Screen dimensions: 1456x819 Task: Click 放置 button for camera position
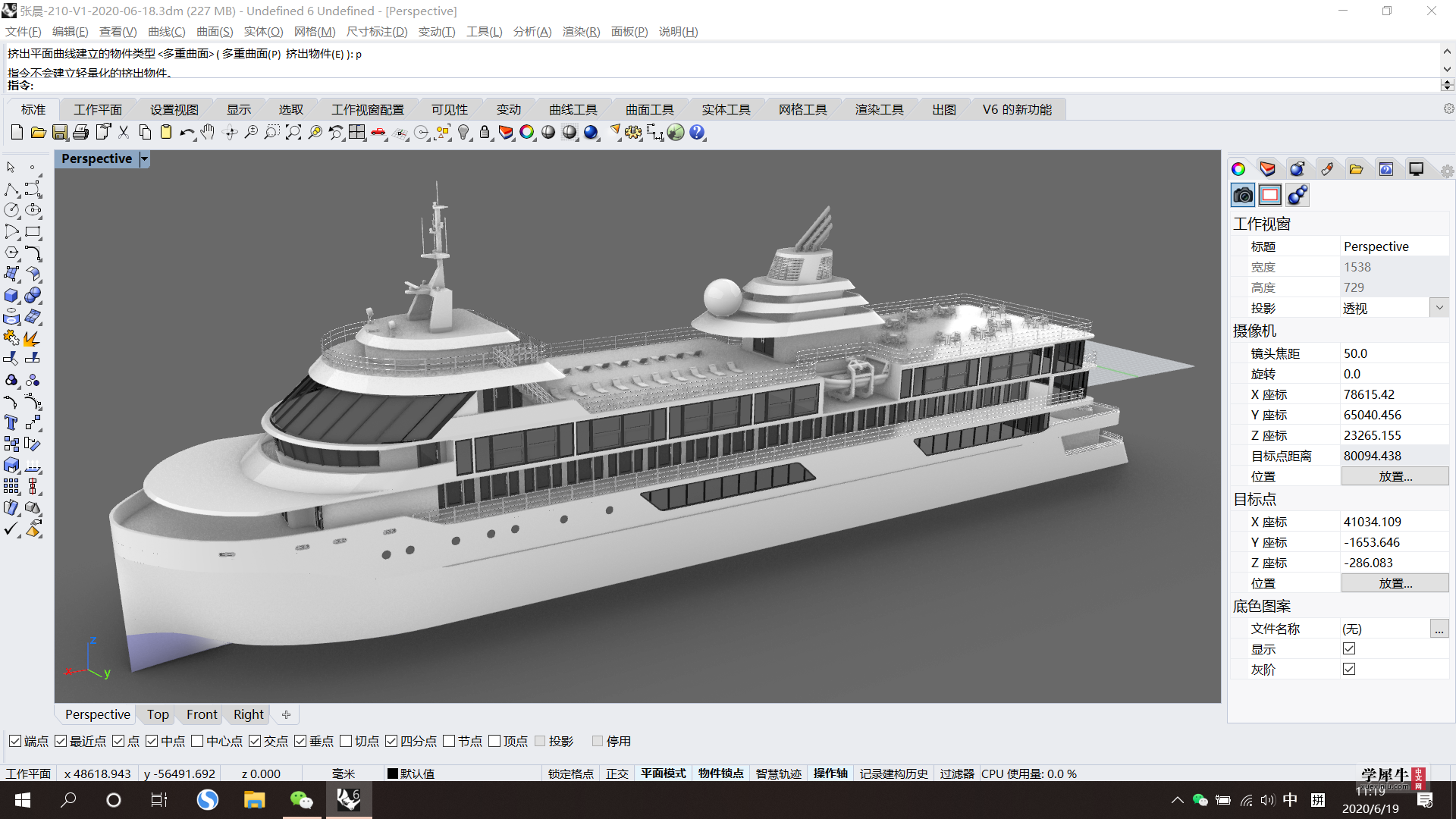[1395, 476]
